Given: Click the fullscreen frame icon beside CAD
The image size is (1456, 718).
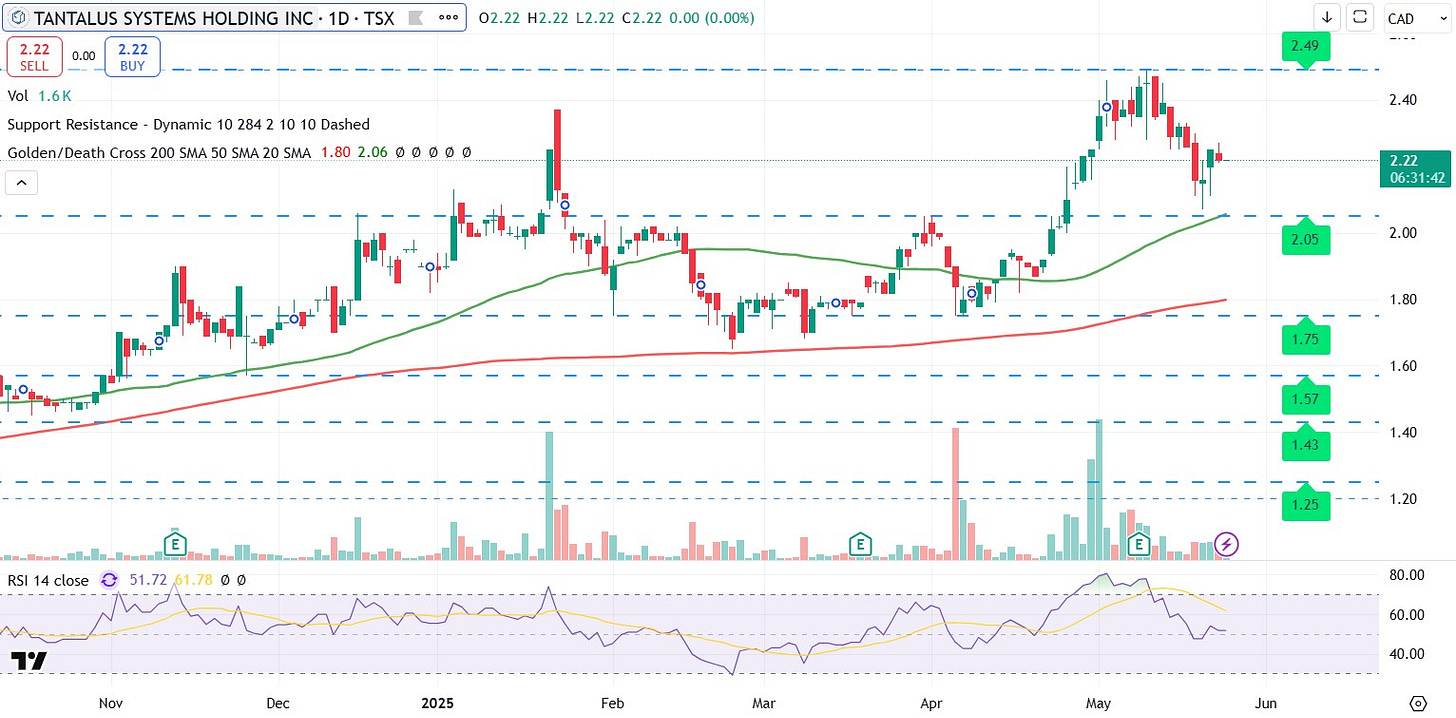Looking at the screenshot, I should [x=1360, y=17].
